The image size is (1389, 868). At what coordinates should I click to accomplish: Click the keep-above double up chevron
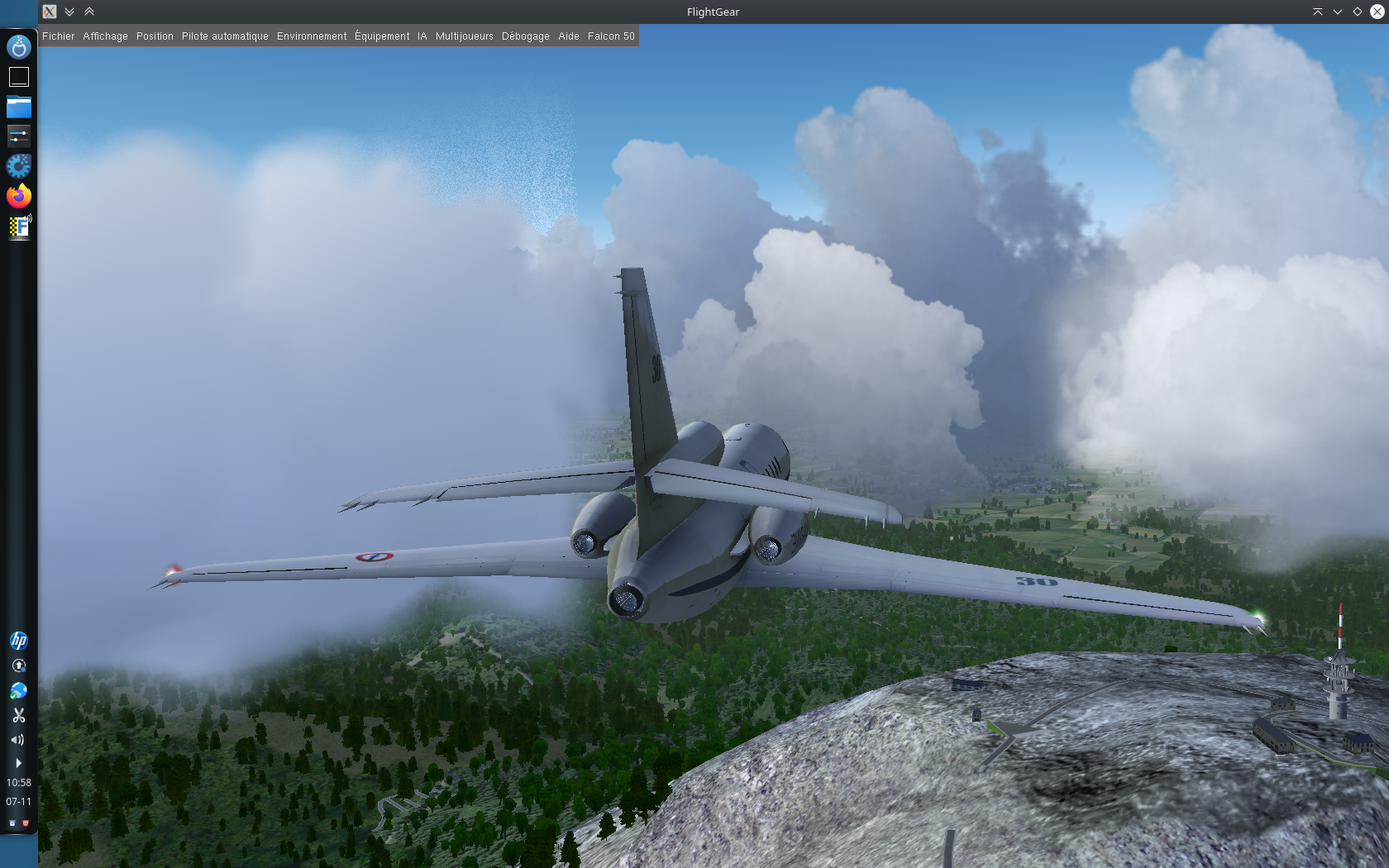[89, 12]
